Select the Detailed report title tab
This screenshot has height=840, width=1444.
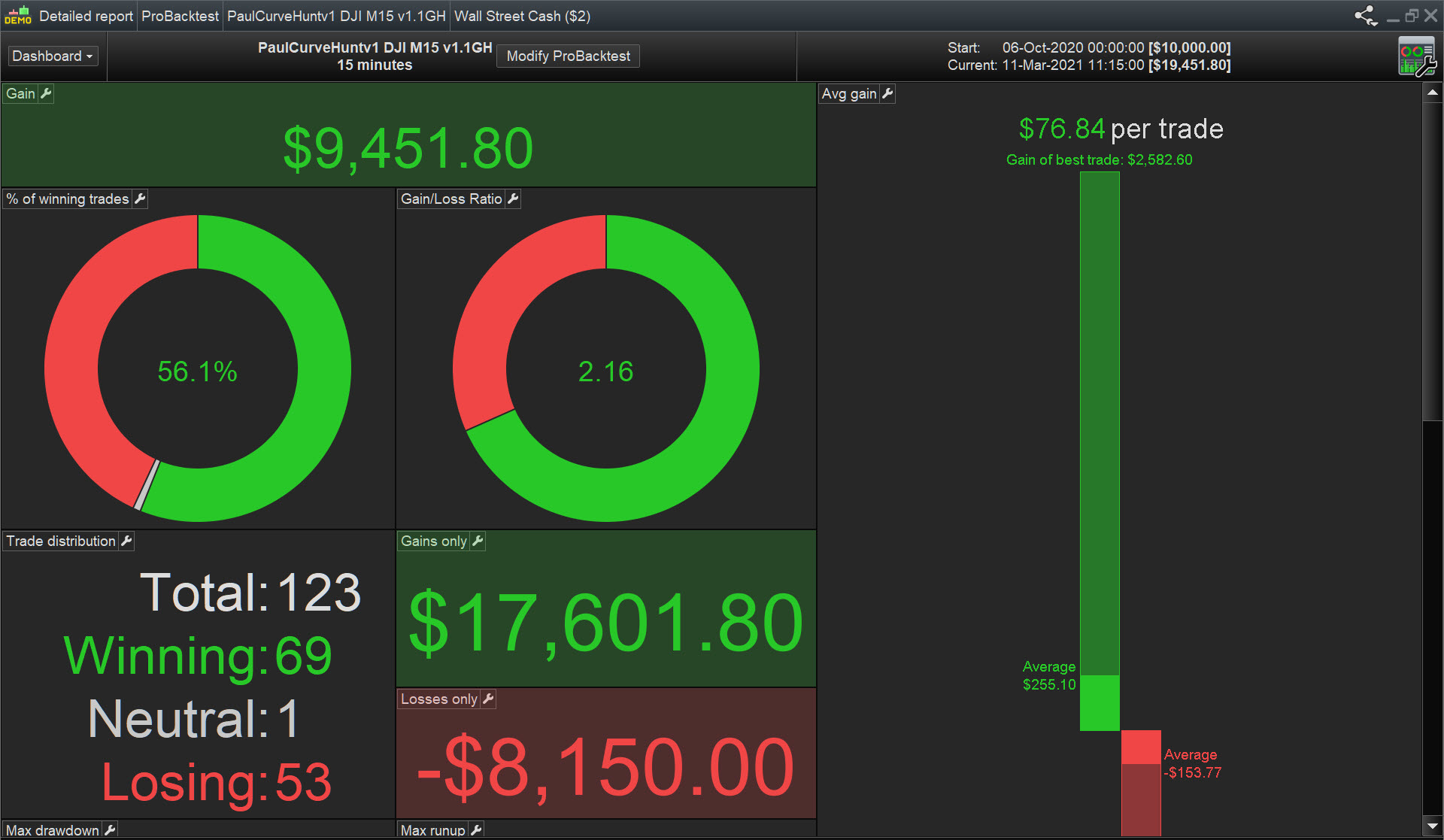tap(85, 16)
